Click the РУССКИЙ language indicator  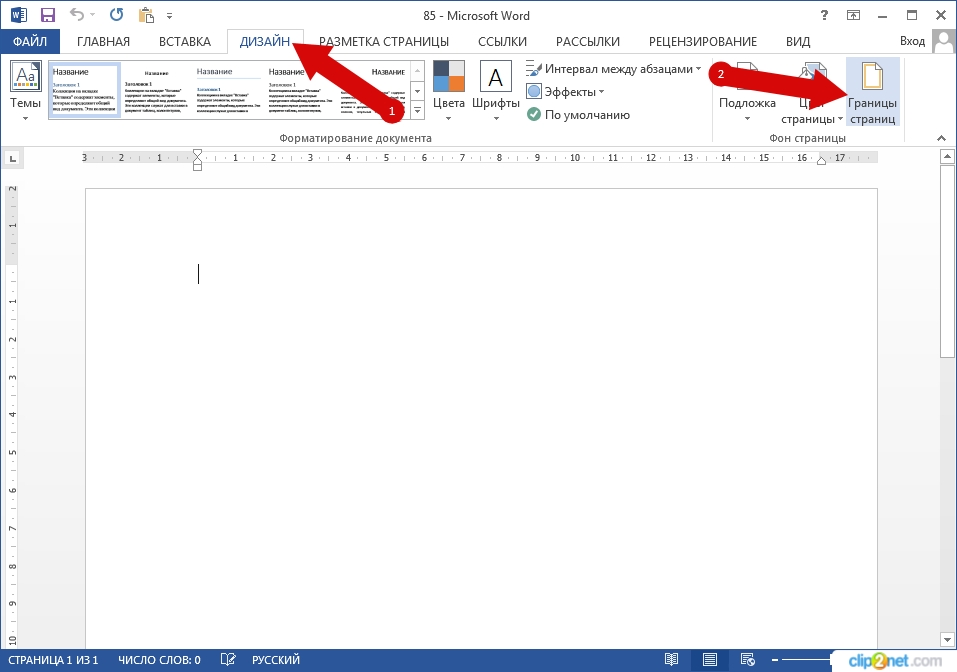[x=276, y=660]
